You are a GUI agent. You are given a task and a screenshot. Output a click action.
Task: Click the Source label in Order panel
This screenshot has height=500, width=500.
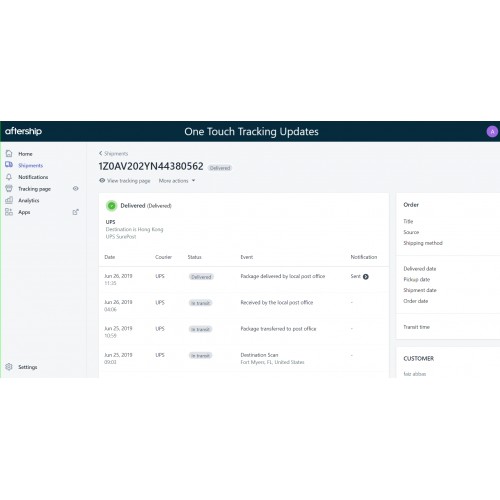tap(411, 232)
